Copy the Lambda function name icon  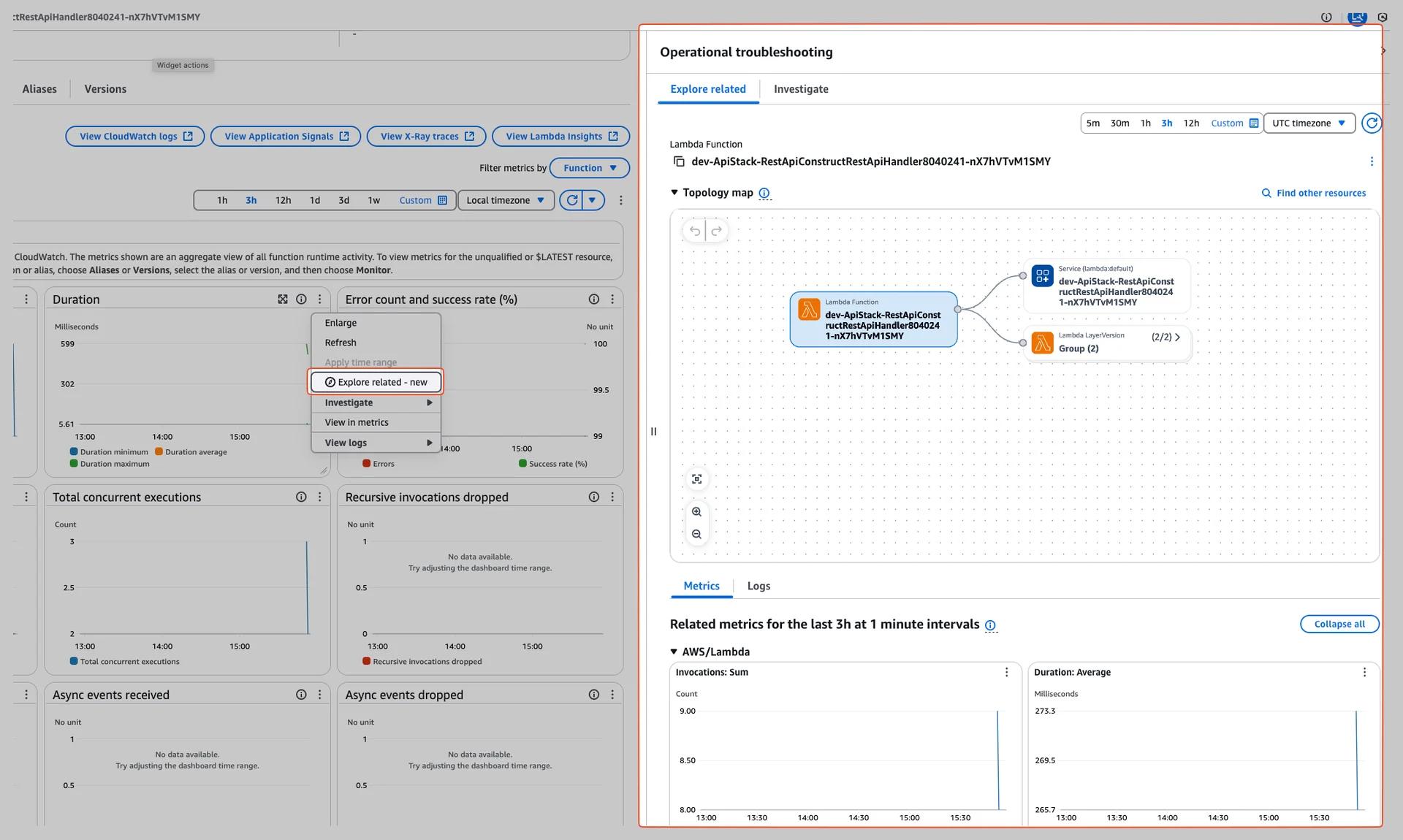[679, 161]
